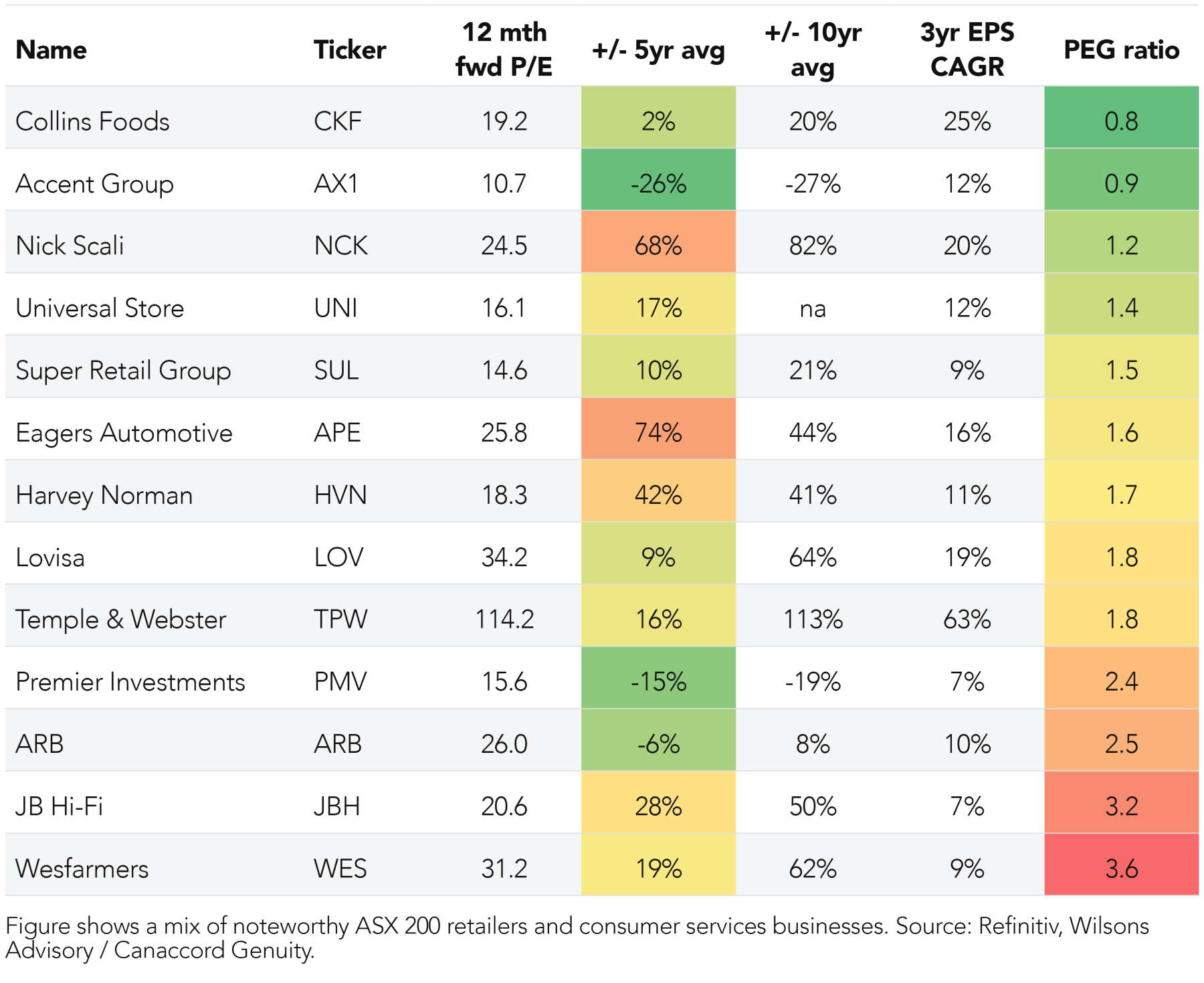Click Collins Foods green 0.8 PEG cell
1204x983 pixels.
1121,121
